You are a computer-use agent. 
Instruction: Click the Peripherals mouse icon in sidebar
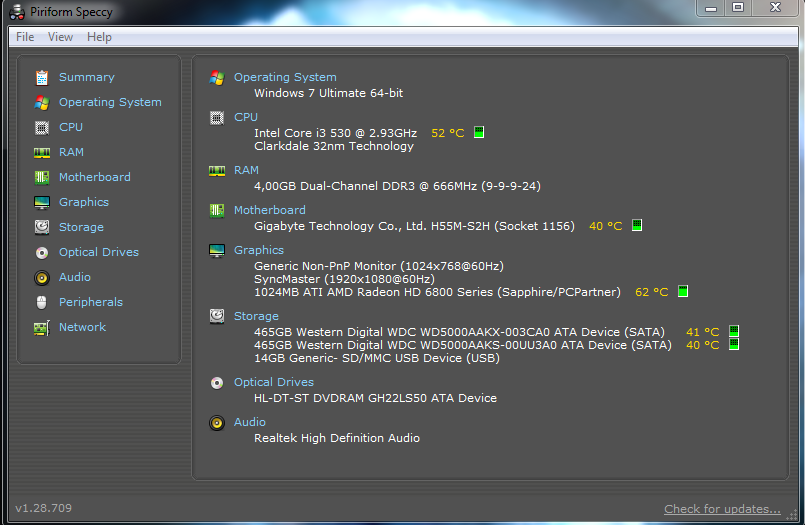coord(41,302)
